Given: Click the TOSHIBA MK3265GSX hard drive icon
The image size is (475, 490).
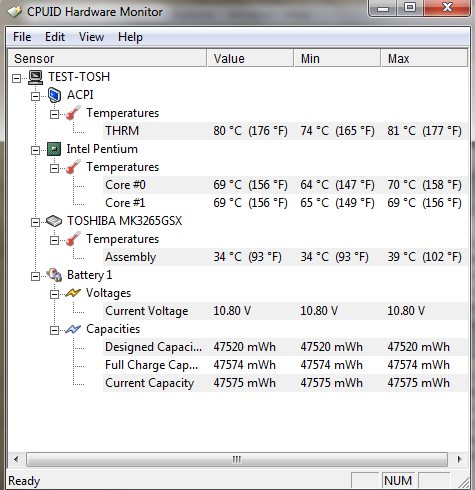Looking at the screenshot, I should (54, 221).
